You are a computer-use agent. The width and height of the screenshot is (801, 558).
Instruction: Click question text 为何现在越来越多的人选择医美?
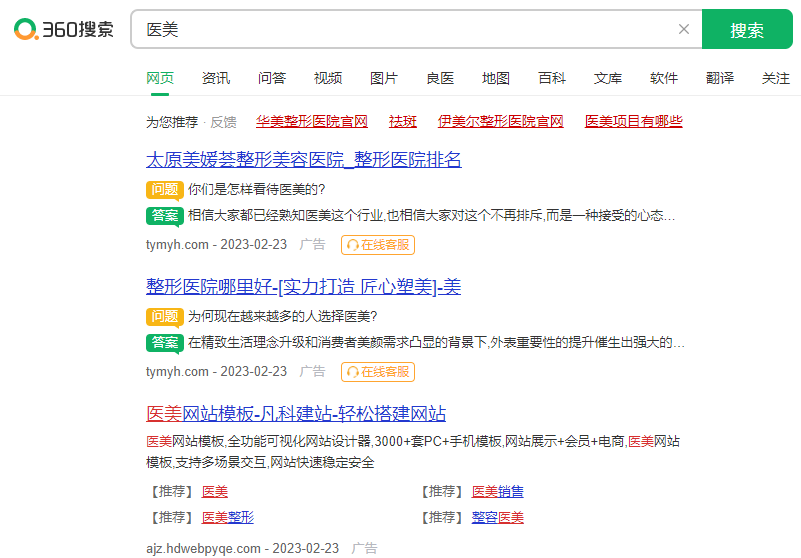tap(282, 316)
